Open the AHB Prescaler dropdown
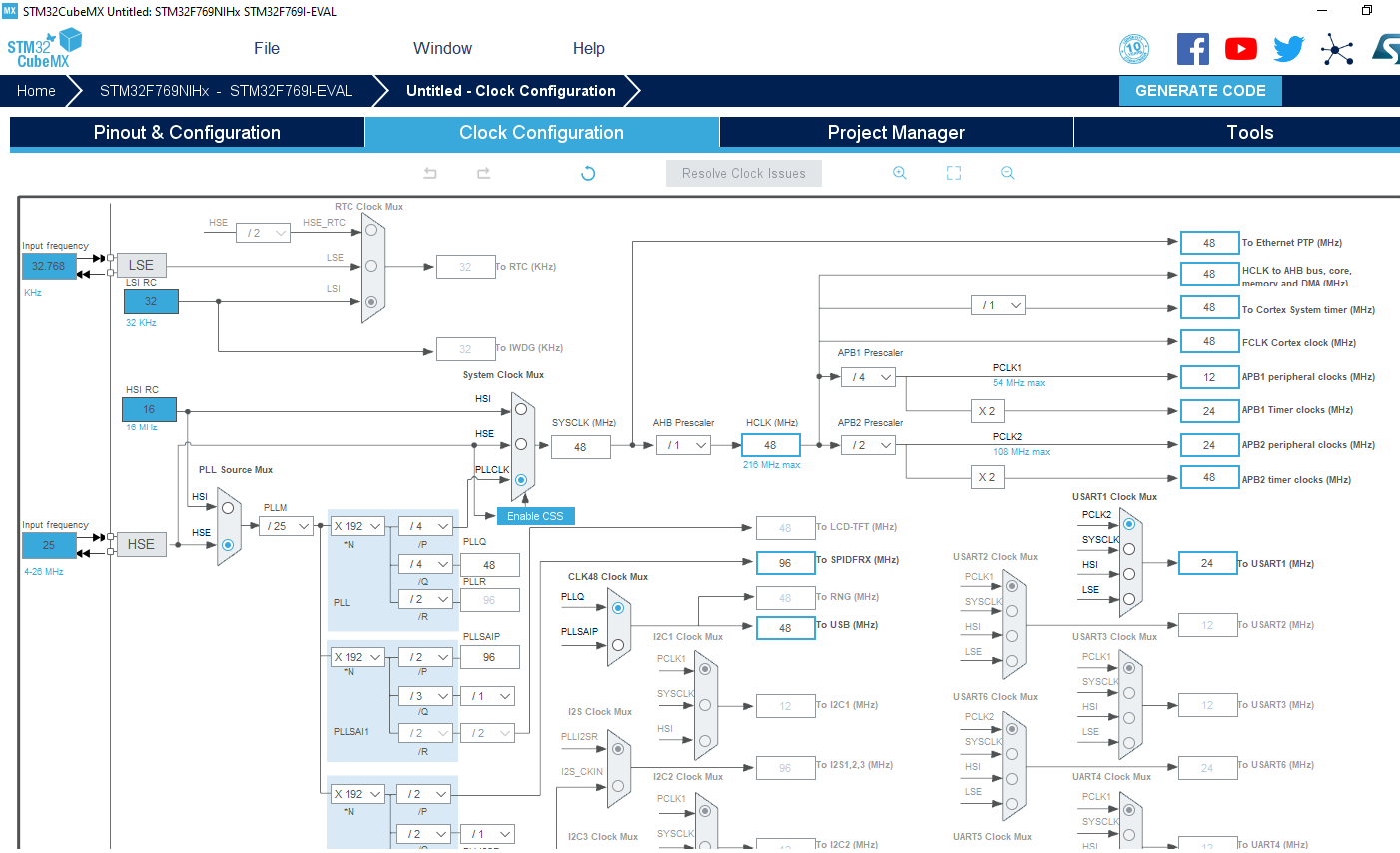 687,445
